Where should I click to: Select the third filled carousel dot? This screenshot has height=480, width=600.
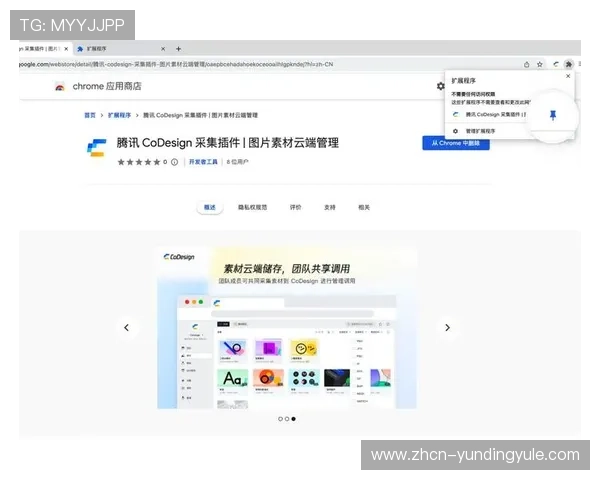[293, 419]
